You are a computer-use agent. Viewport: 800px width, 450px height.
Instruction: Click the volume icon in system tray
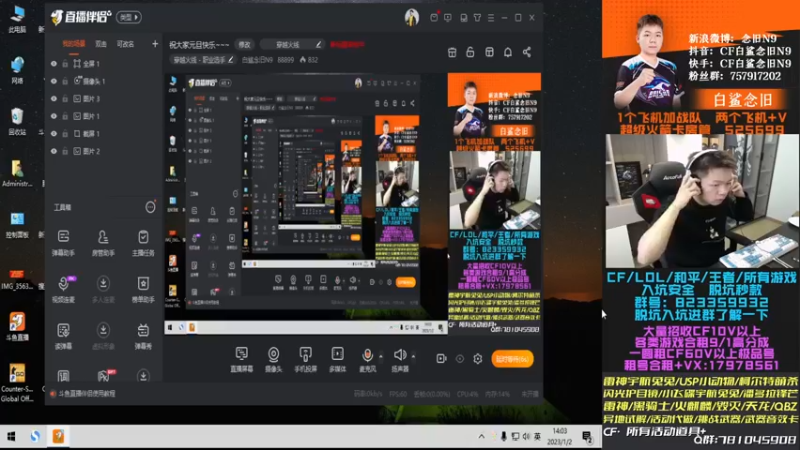point(526,436)
